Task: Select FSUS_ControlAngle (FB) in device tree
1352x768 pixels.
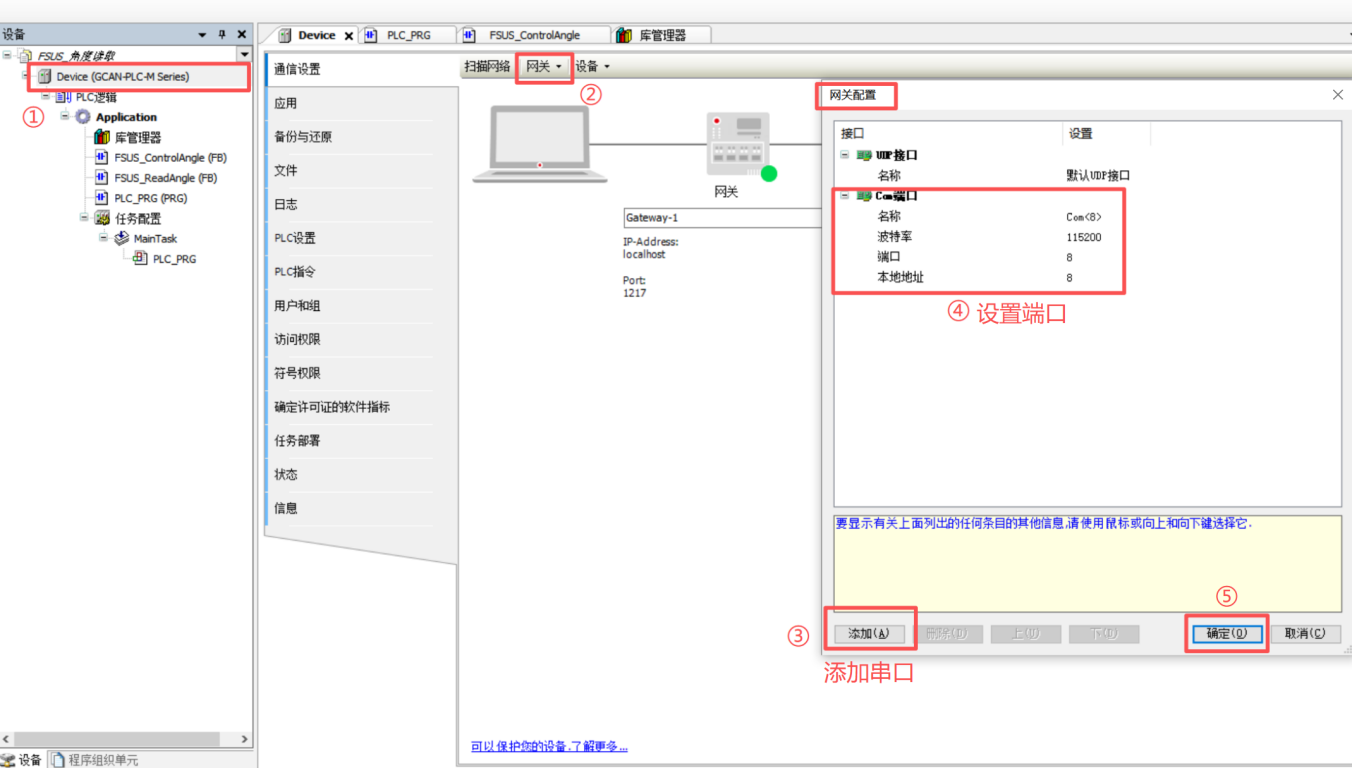Action: click(170, 158)
